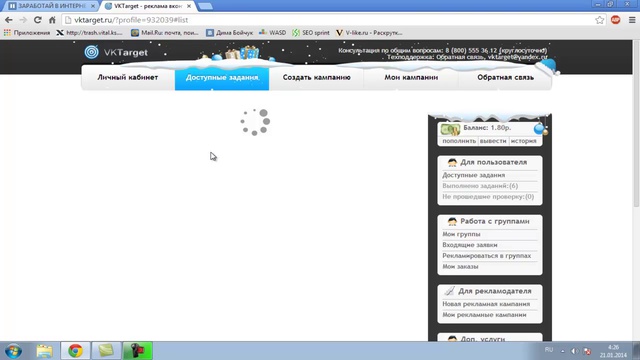This screenshot has width=640, height=360.
Task: Open the SEO sprint bookmark
Action: click(311, 33)
